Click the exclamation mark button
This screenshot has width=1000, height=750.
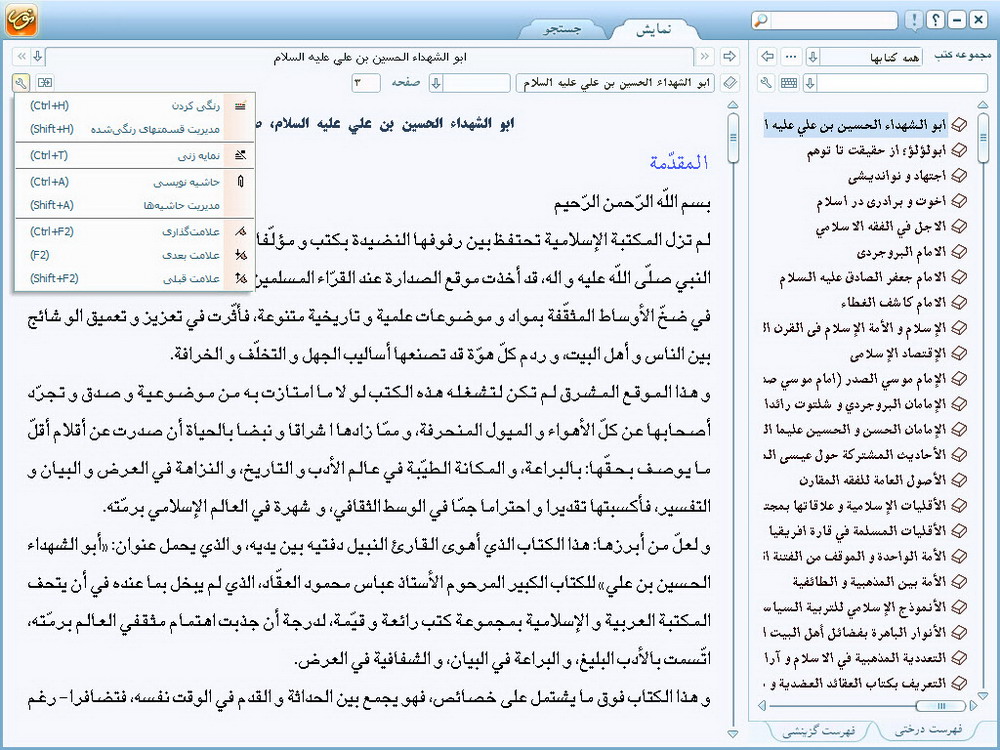click(914, 20)
